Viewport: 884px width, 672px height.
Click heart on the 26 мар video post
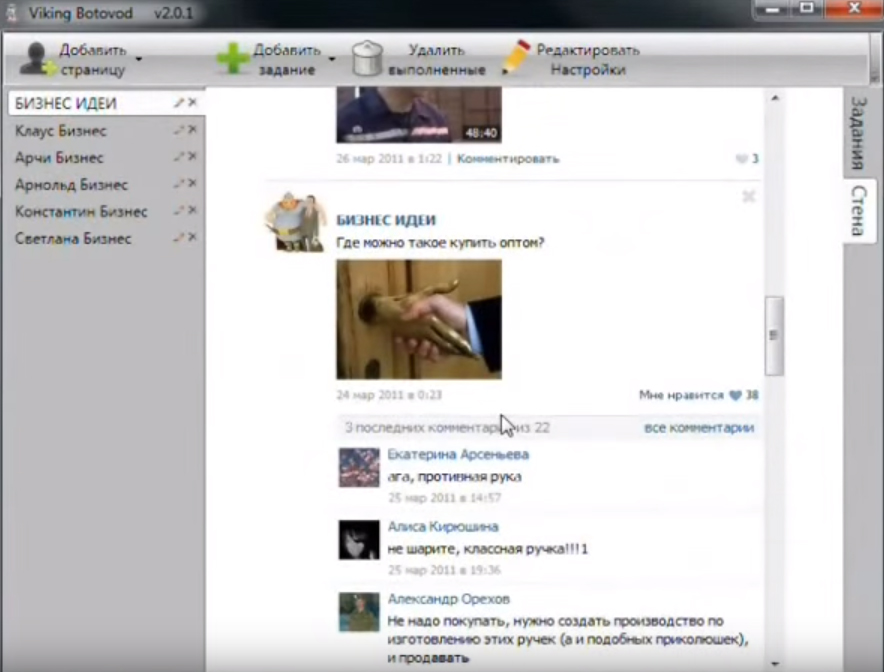pyautogui.click(x=741, y=159)
